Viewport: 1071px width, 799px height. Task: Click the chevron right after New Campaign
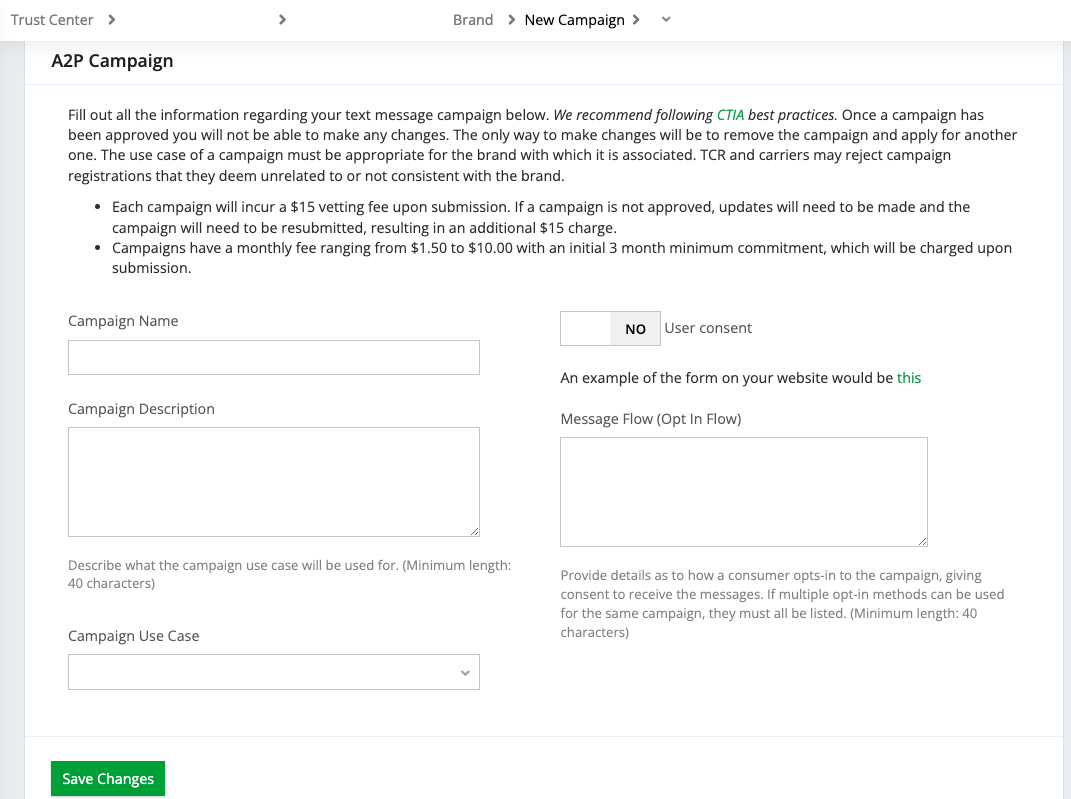coord(636,20)
